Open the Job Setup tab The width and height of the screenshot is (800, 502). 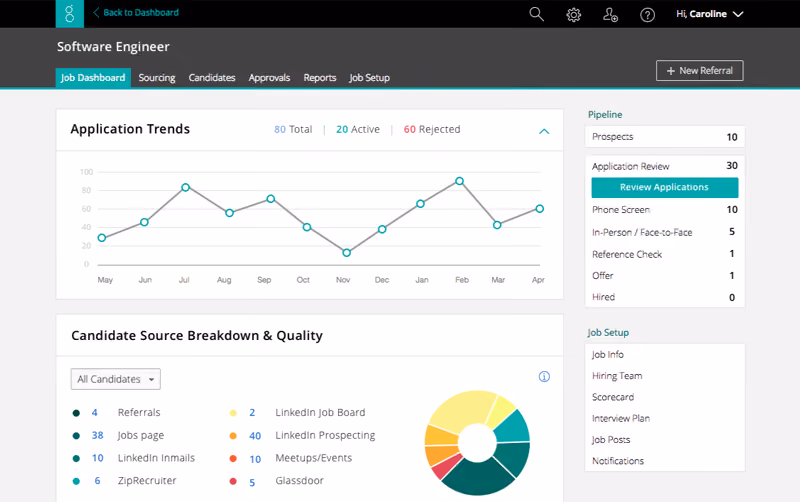[369, 78]
